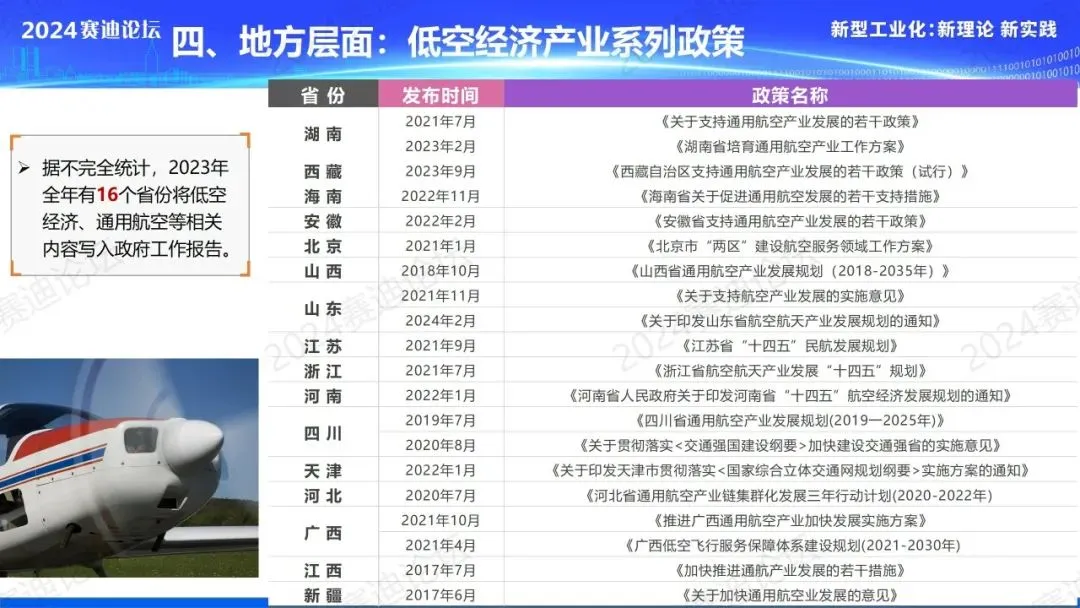Select the 山西 province cell

coord(323,271)
